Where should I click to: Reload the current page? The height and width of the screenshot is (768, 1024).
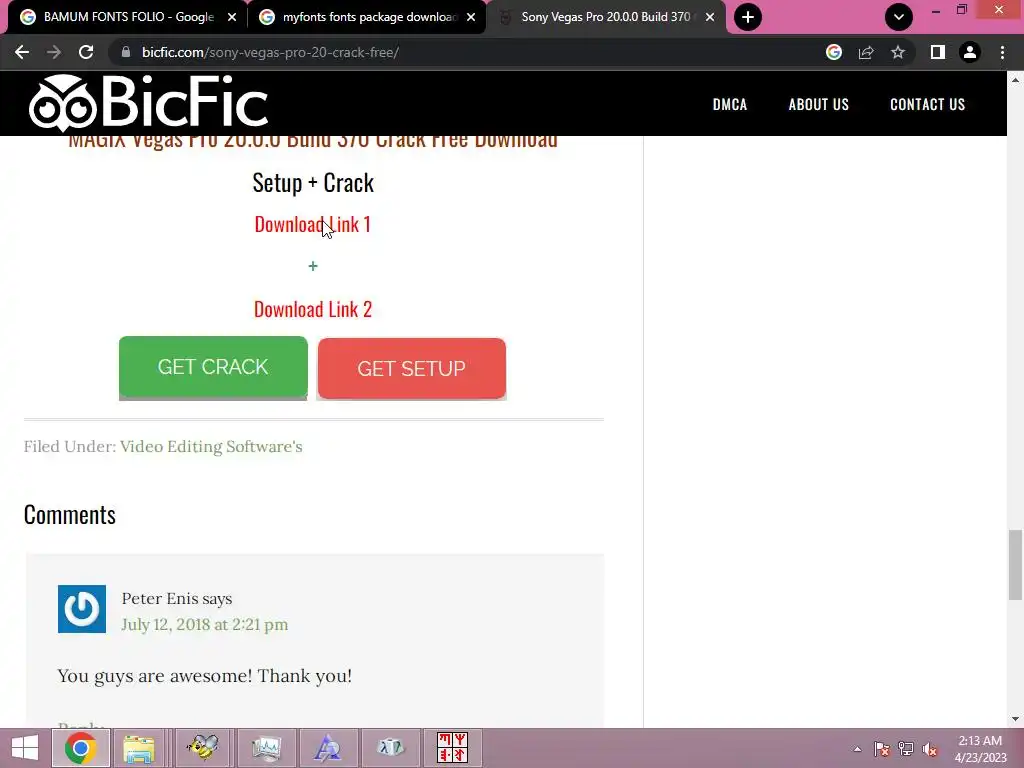coord(86,52)
